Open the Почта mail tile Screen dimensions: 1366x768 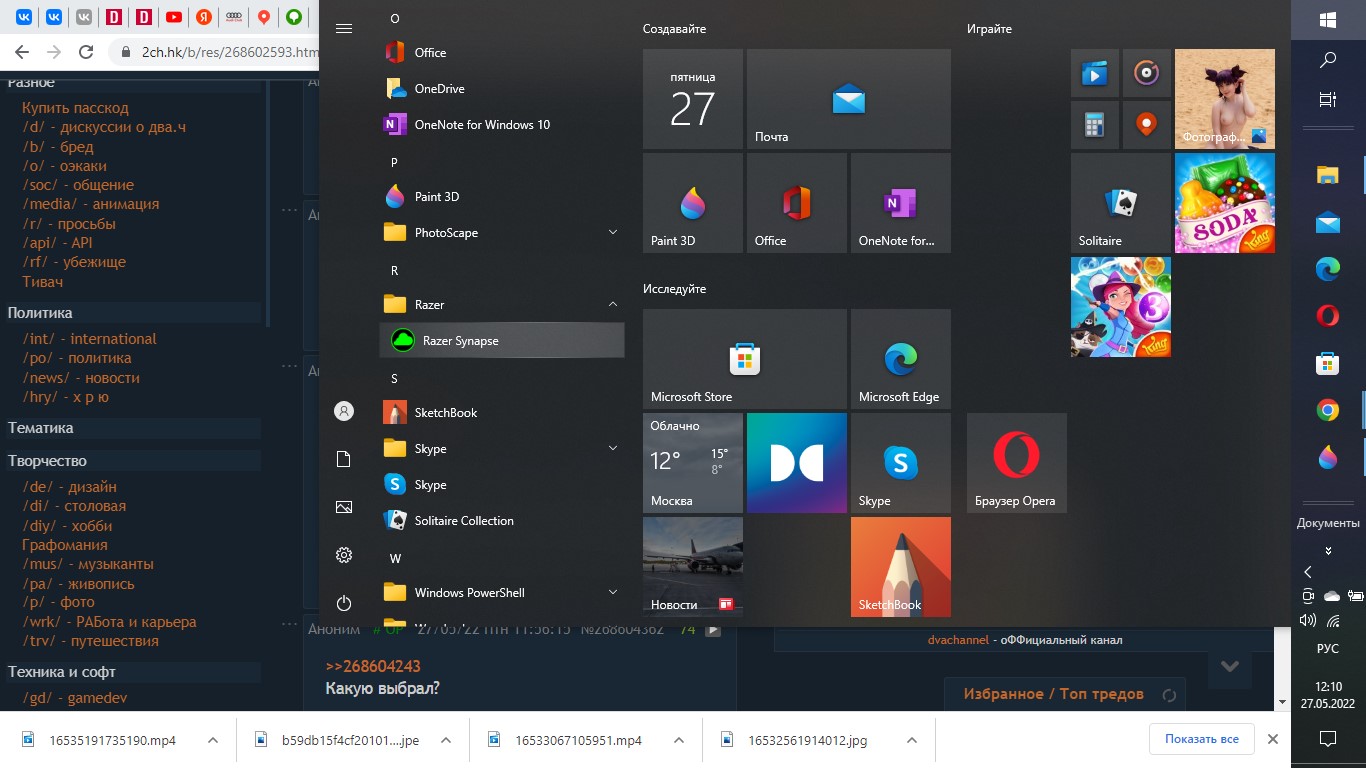point(849,99)
